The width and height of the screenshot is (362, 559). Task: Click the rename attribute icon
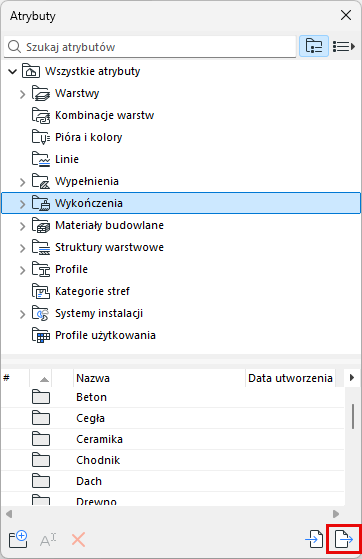pyautogui.click(x=48, y=540)
